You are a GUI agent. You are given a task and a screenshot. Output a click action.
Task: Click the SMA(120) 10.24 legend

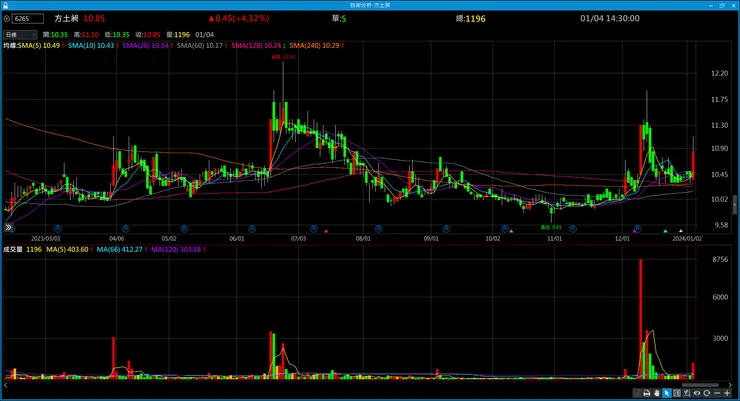(x=258, y=46)
